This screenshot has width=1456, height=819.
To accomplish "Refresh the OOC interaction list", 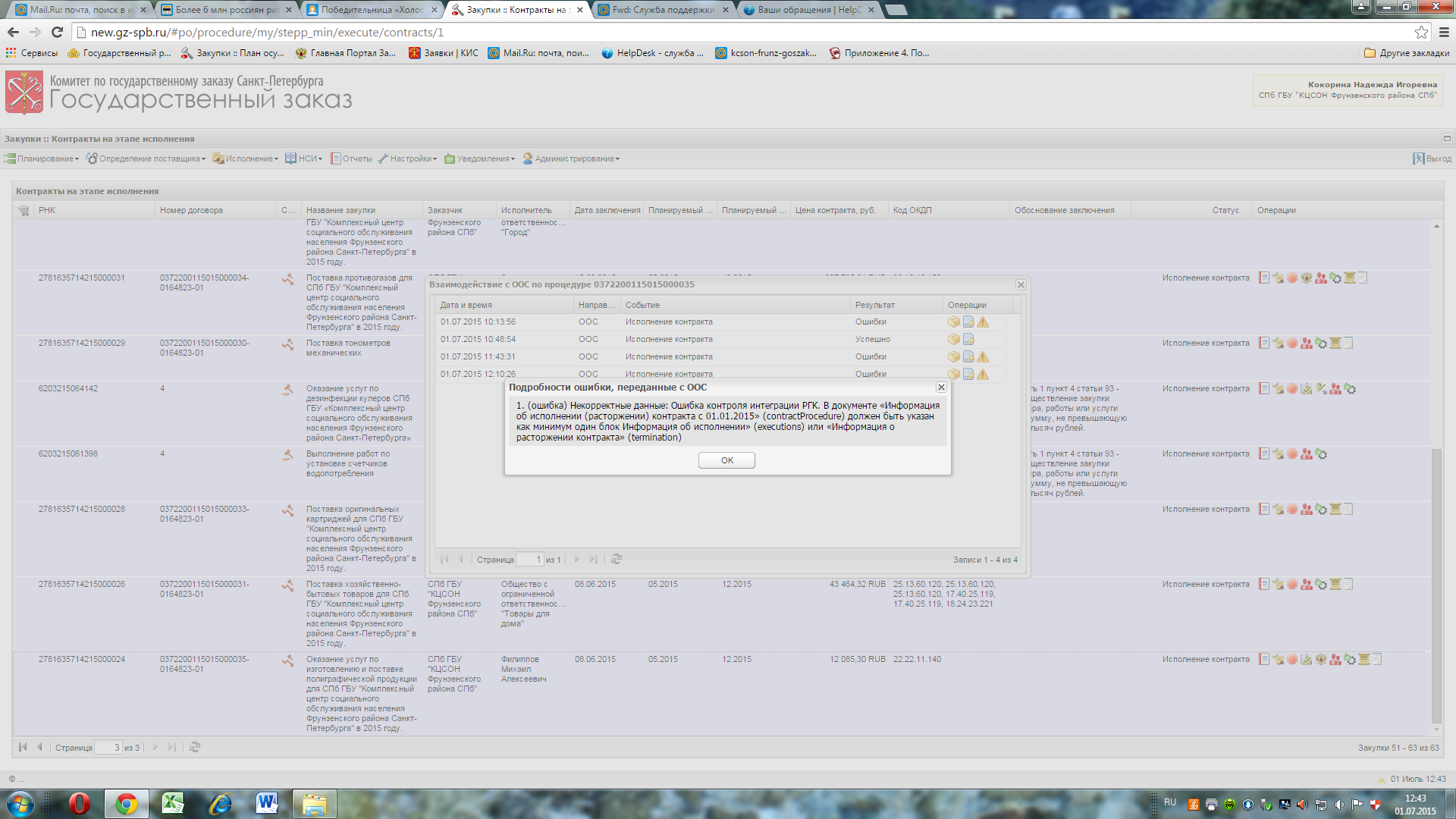I will tap(617, 560).
